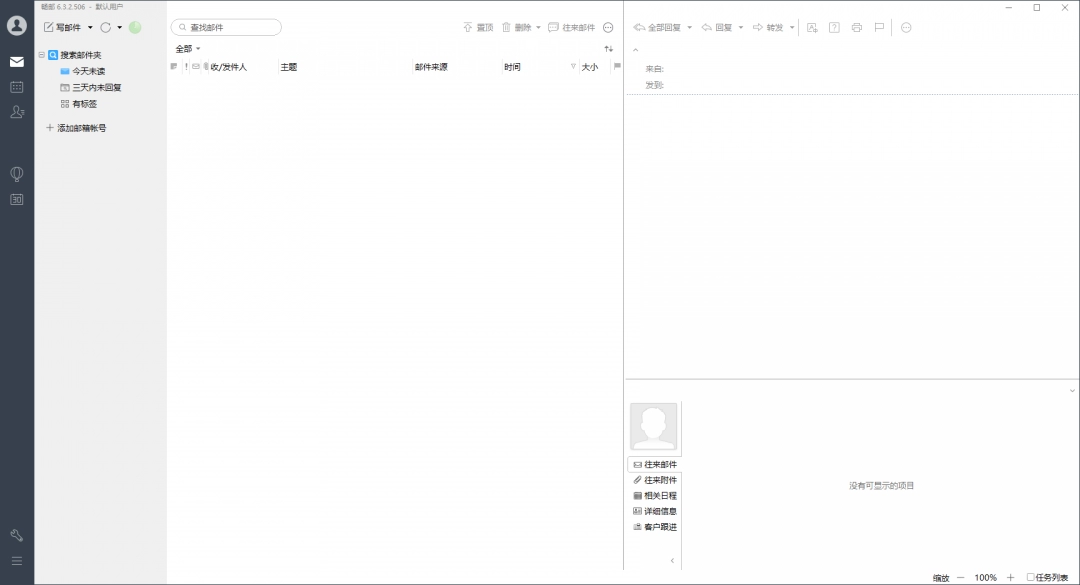Sort by the 大小 column header
Image resolution: width=1080 pixels, height=585 pixels.
[x=590, y=67]
